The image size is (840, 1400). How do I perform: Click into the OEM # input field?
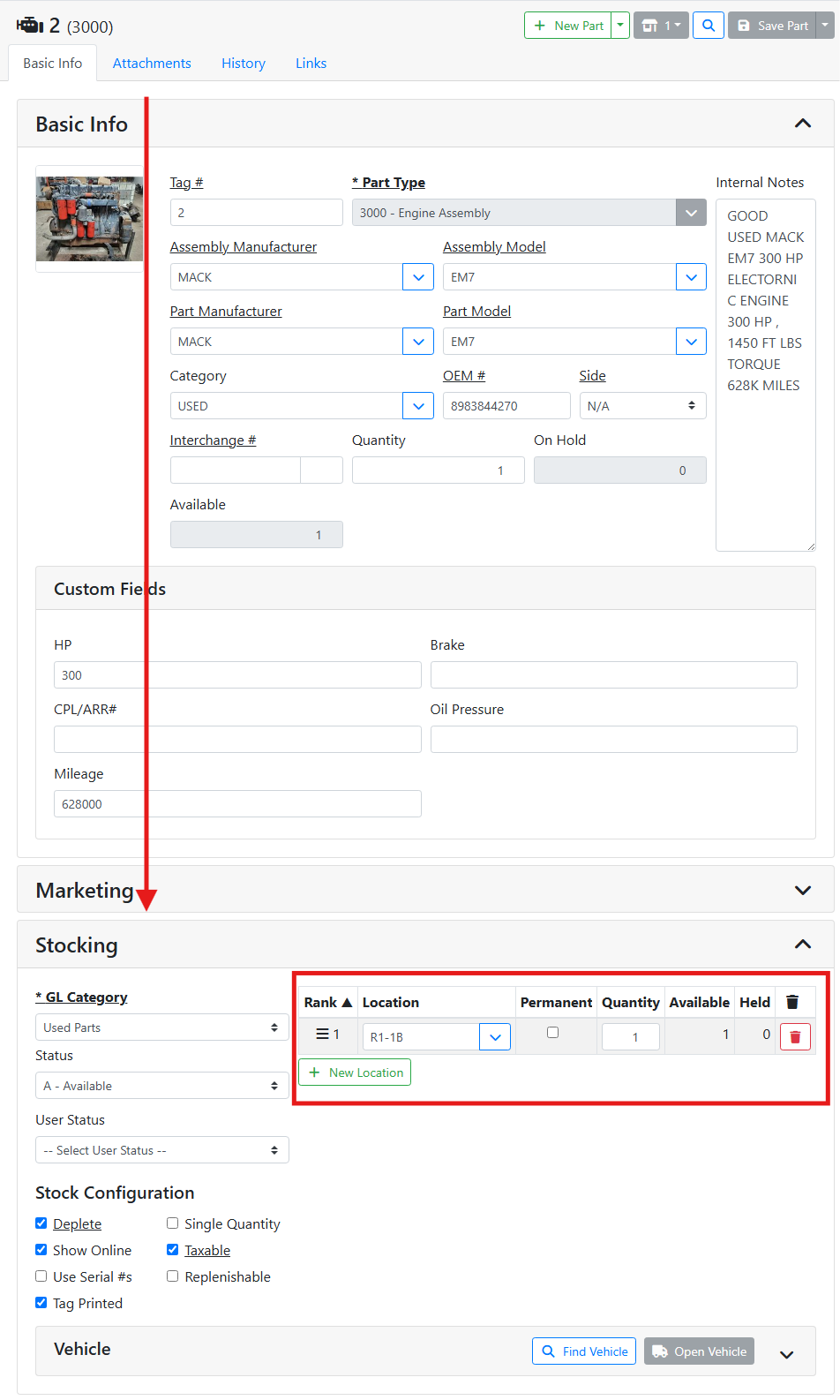click(x=506, y=406)
